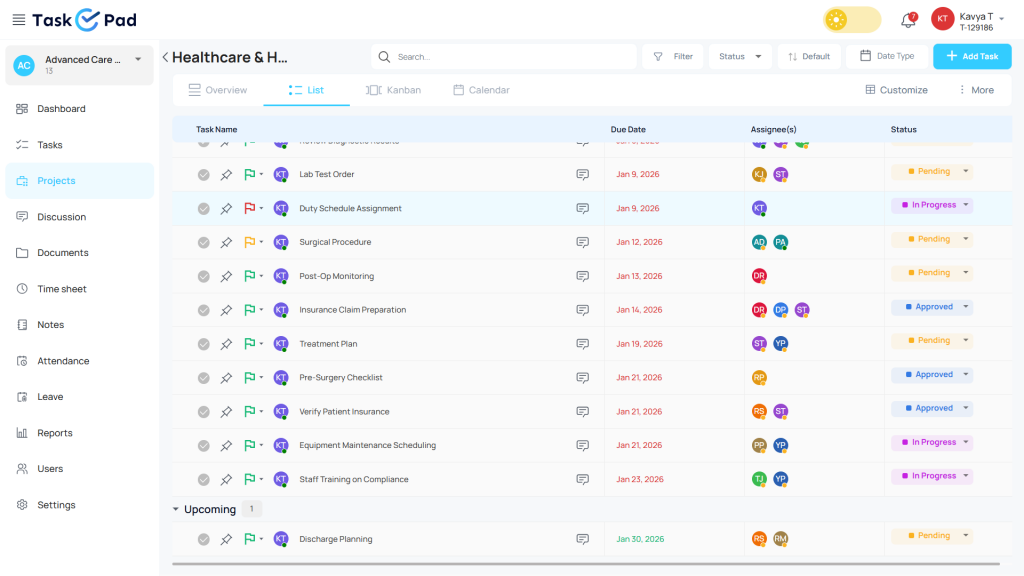Collapse the Upcoming task group
Viewport: 1024px width, 576px height.
pyautogui.click(x=177, y=510)
